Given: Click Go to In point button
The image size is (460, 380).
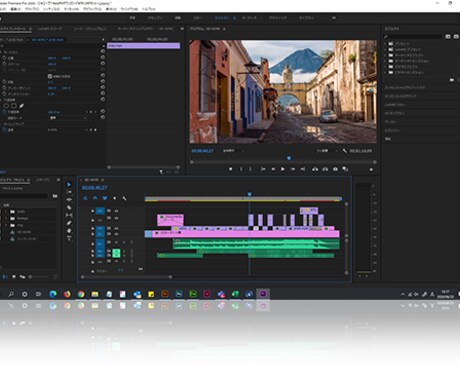Looking at the screenshot, I should click(263, 169).
